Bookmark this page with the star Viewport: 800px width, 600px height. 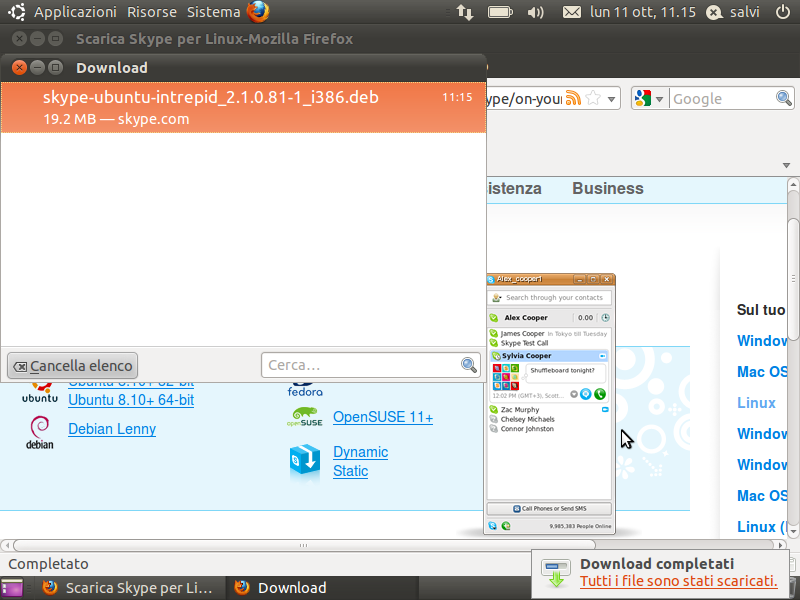coord(593,98)
